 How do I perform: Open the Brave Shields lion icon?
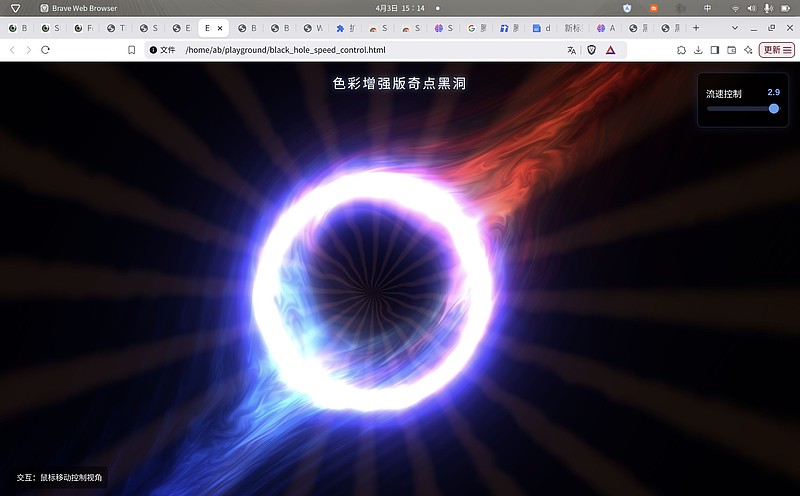click(x=591, y=50)
